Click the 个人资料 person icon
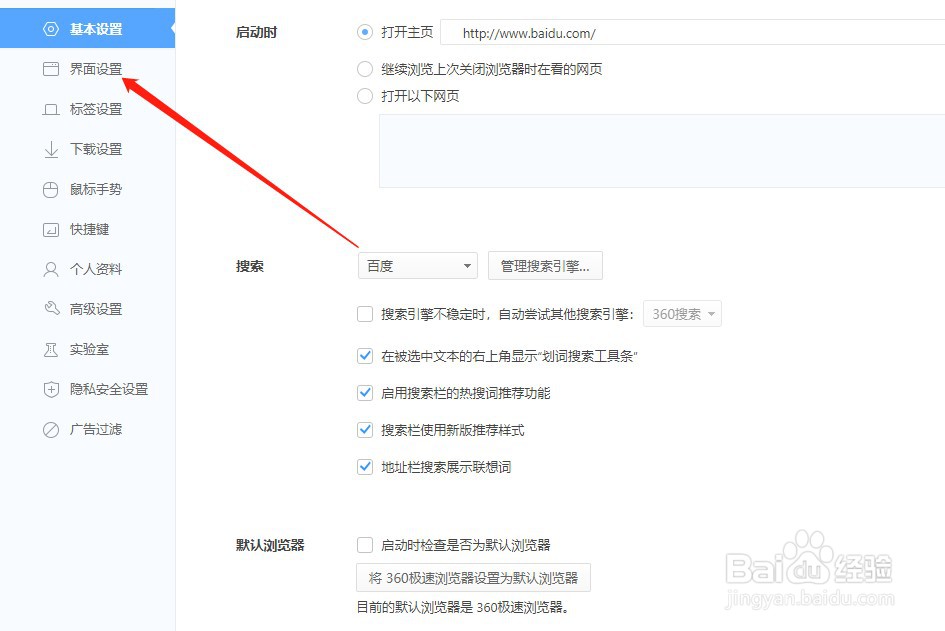The image size is (945, 631). pyautogui.click(x=51, y=269)
